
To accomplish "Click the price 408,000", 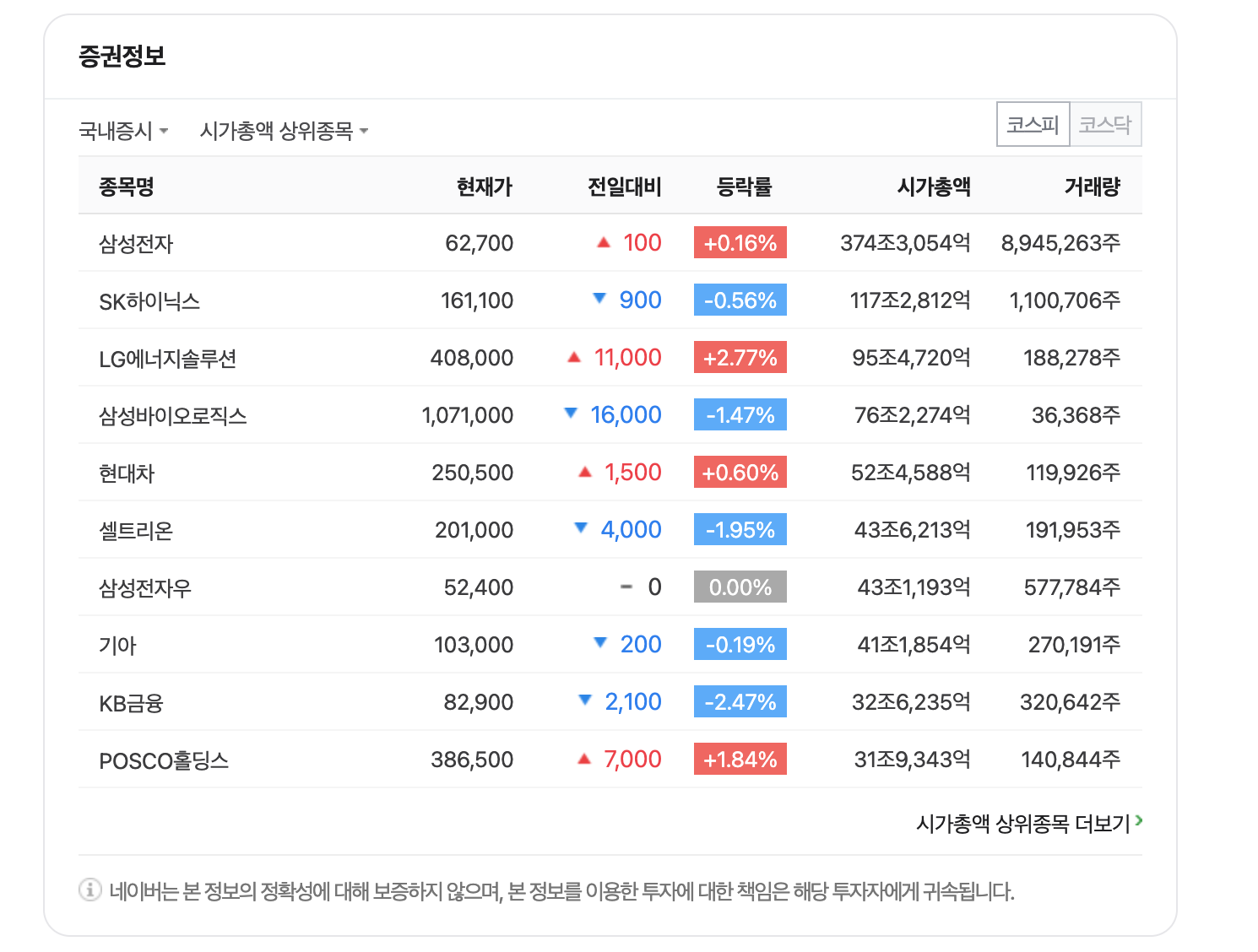I will pos(472,358).
